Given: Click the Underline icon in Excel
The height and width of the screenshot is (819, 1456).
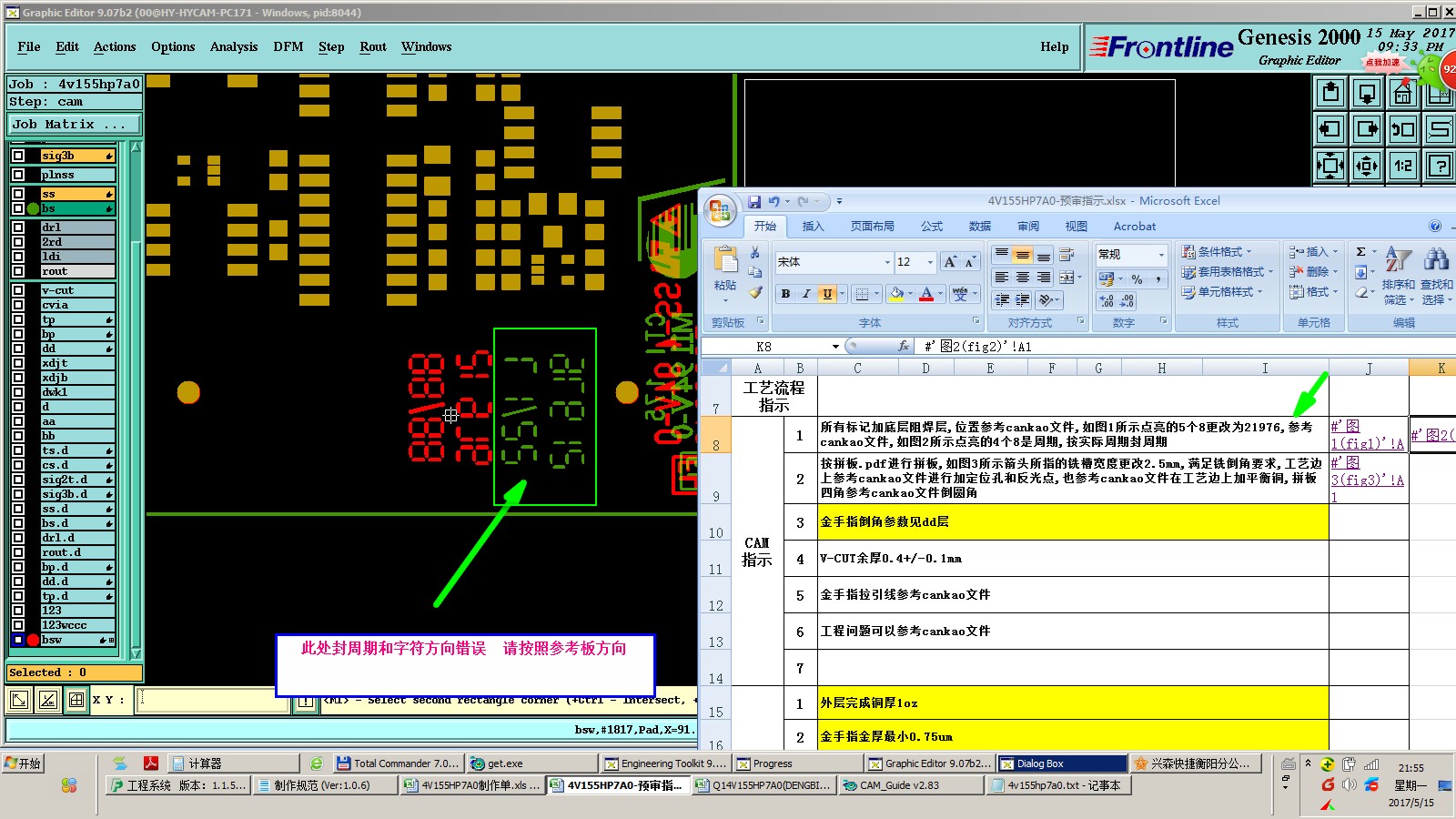Looking at the screenshot, I should [x=827, y=293].
